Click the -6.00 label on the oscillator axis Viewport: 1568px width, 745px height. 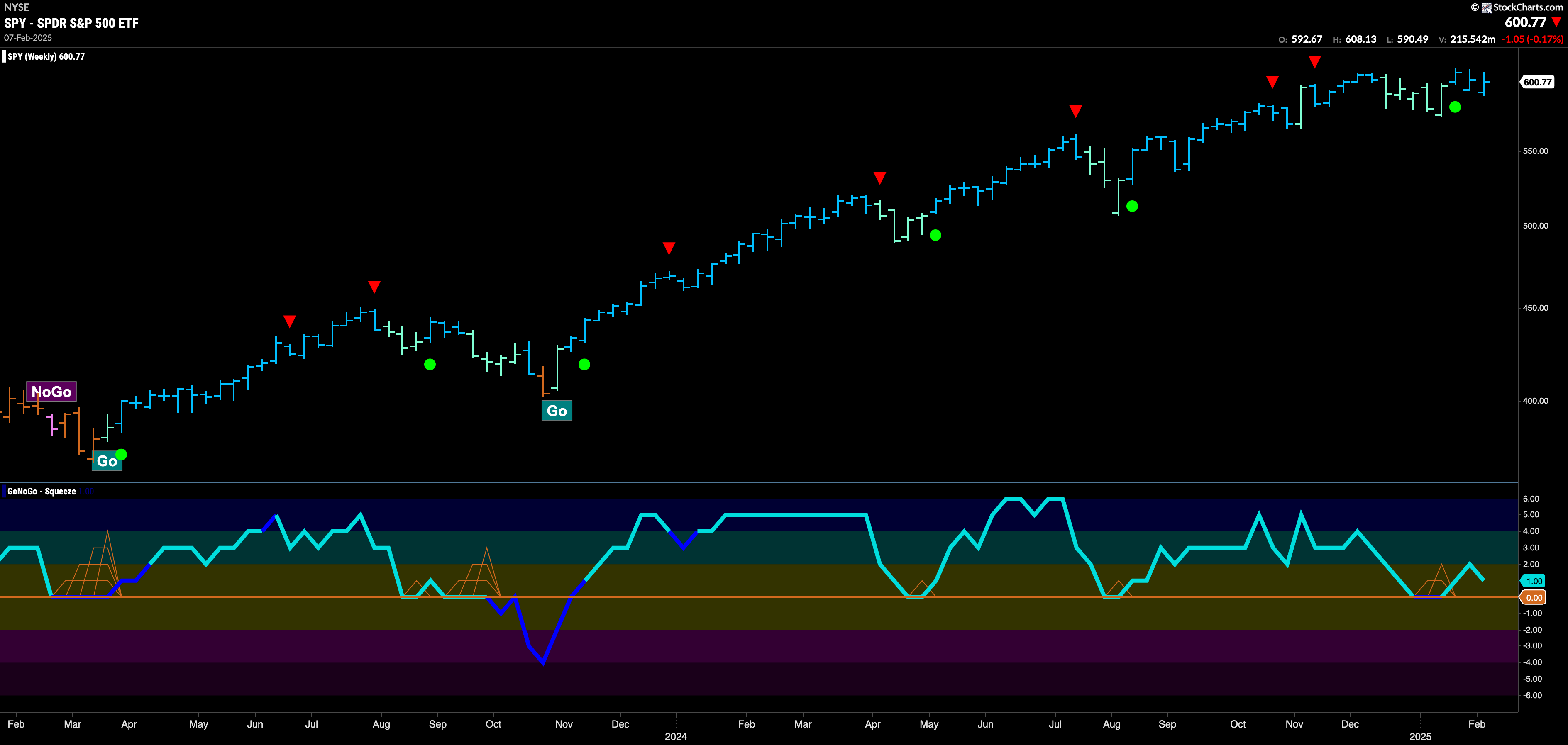pyautogui.click(x=1532, y=695)
